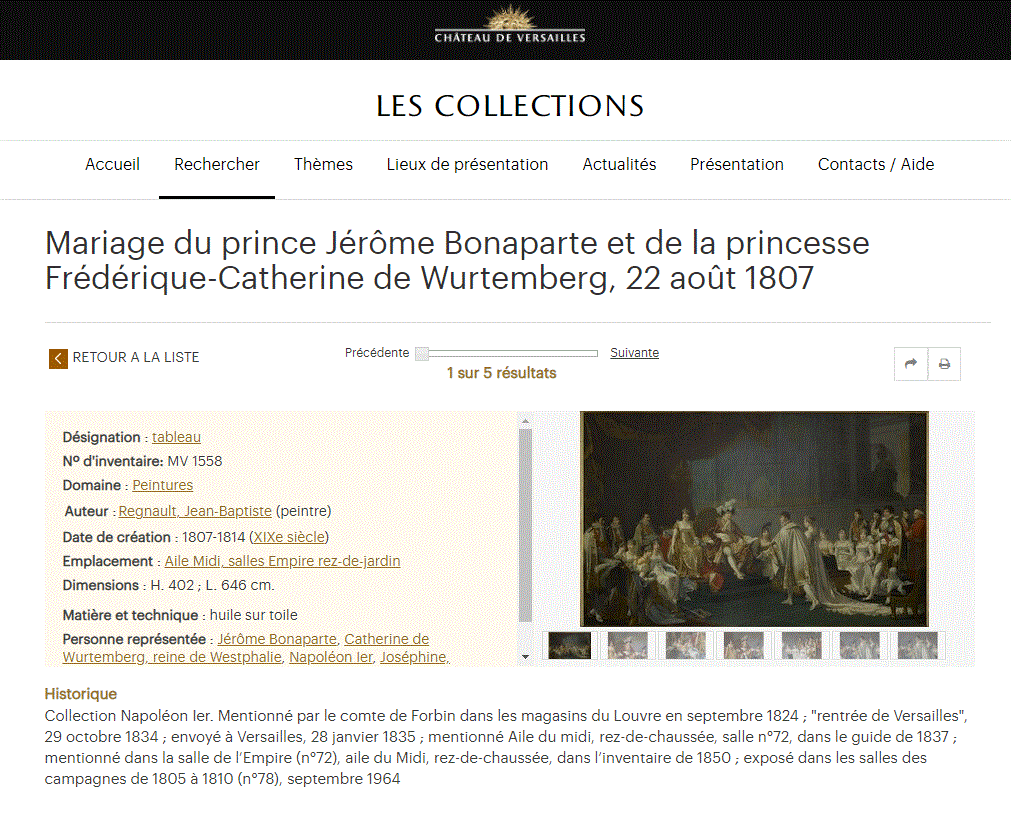
Task: Go to Thèmes in navigation menu
Action: pyautogui.click(x=323, y=164)
